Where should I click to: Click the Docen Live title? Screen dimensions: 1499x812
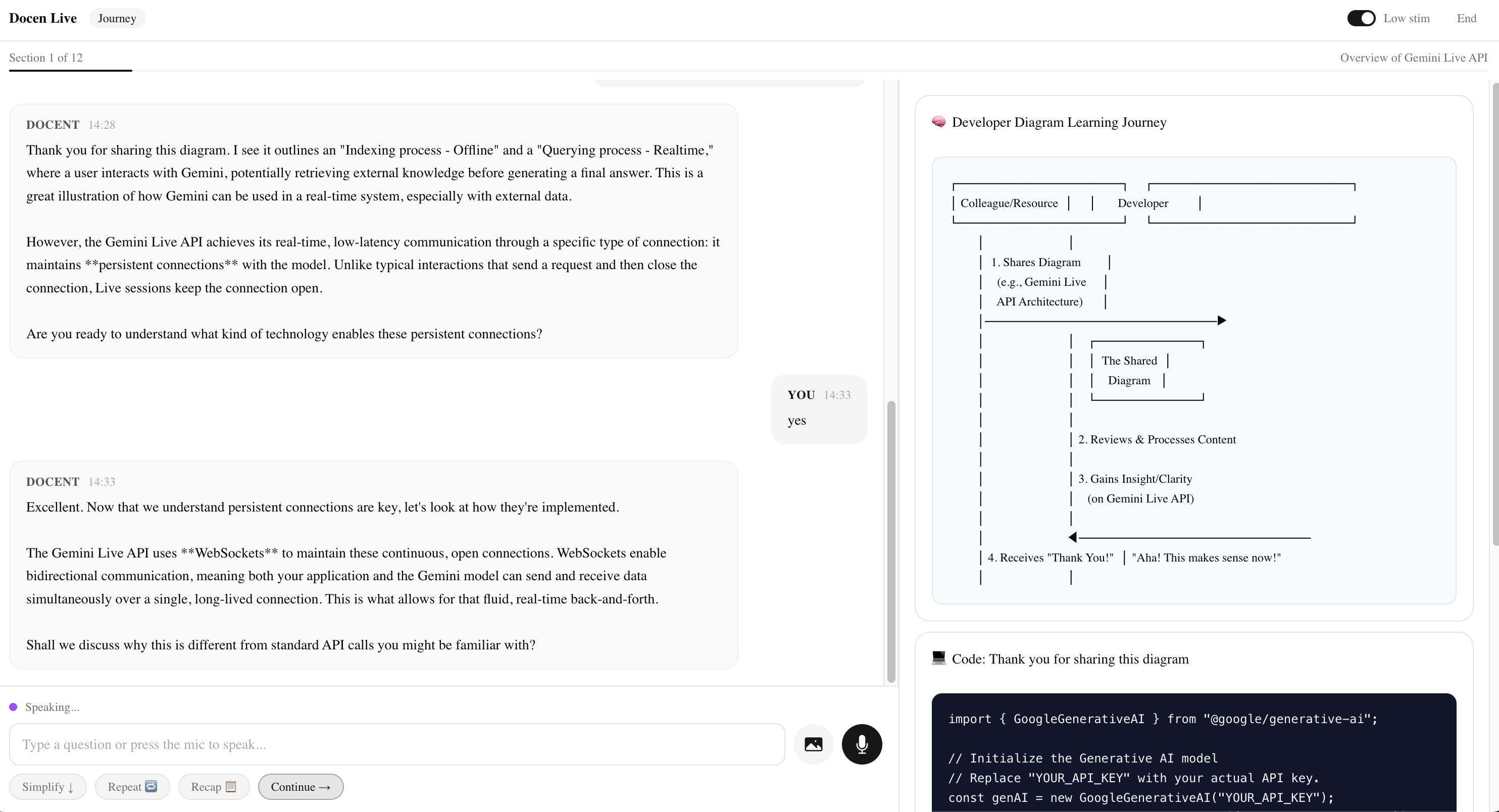[42, 18]
